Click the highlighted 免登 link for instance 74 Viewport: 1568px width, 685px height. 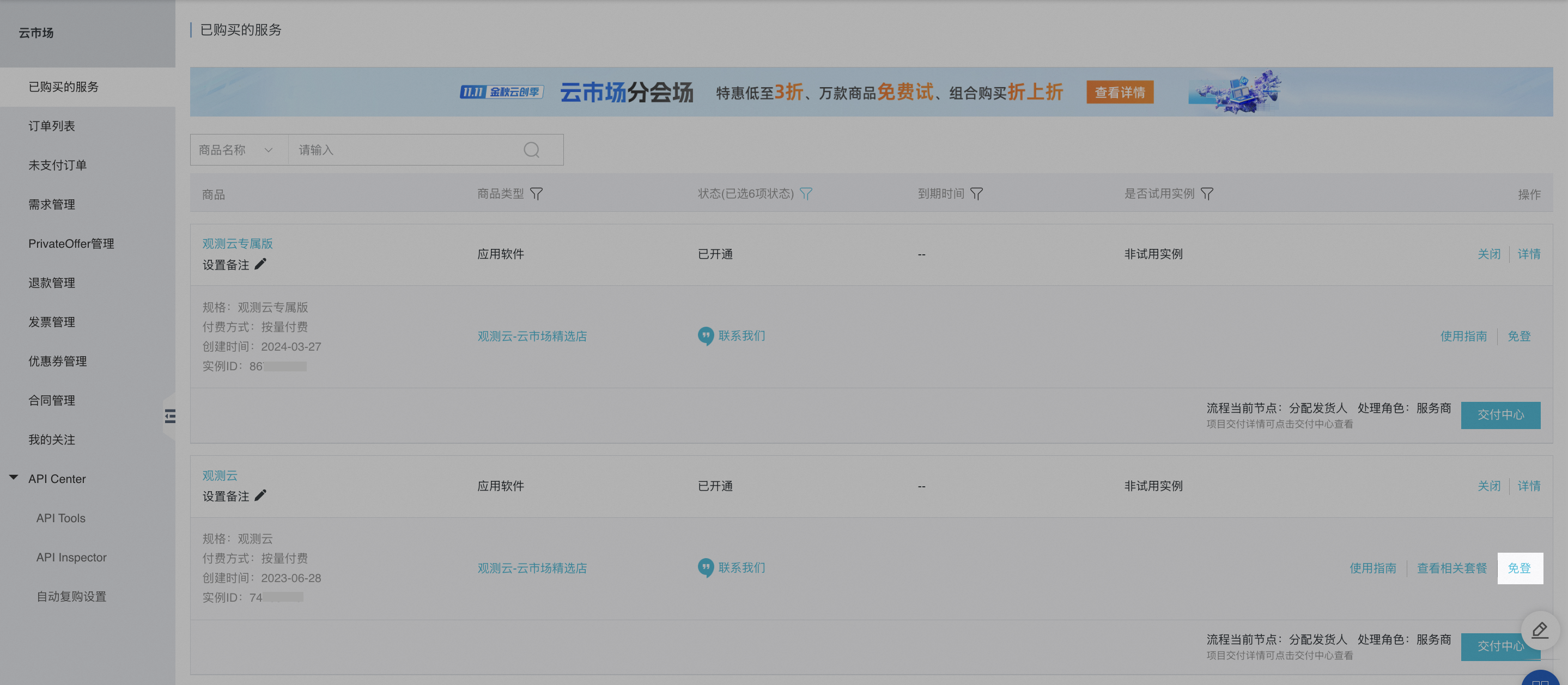(1520, 568)
